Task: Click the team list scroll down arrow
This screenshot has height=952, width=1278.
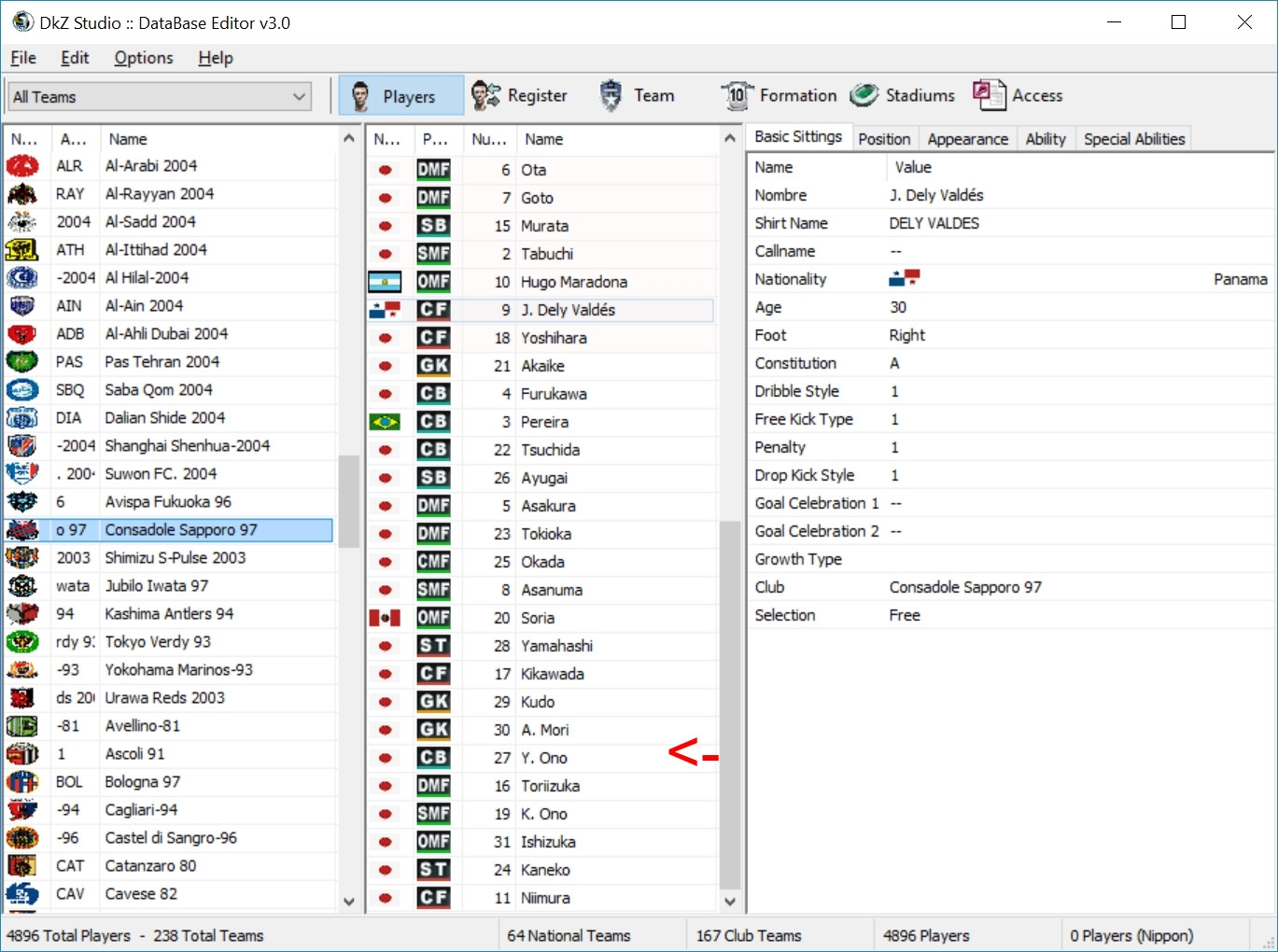Action: click(349, 902)
